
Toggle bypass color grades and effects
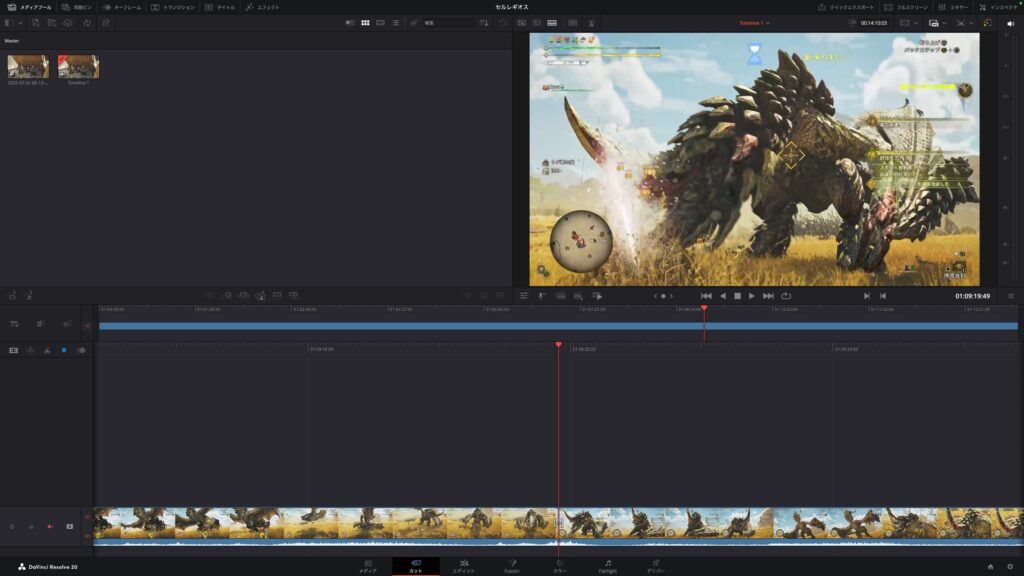tap(987, 23)
